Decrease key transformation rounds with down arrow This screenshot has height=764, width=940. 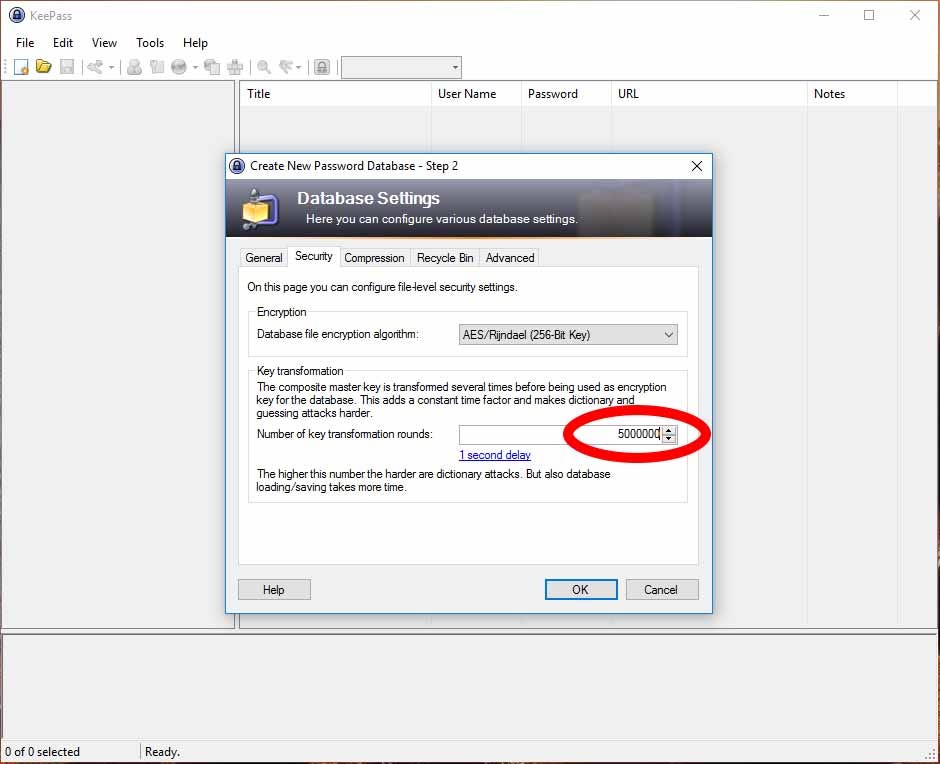click(x=670, y=439)
